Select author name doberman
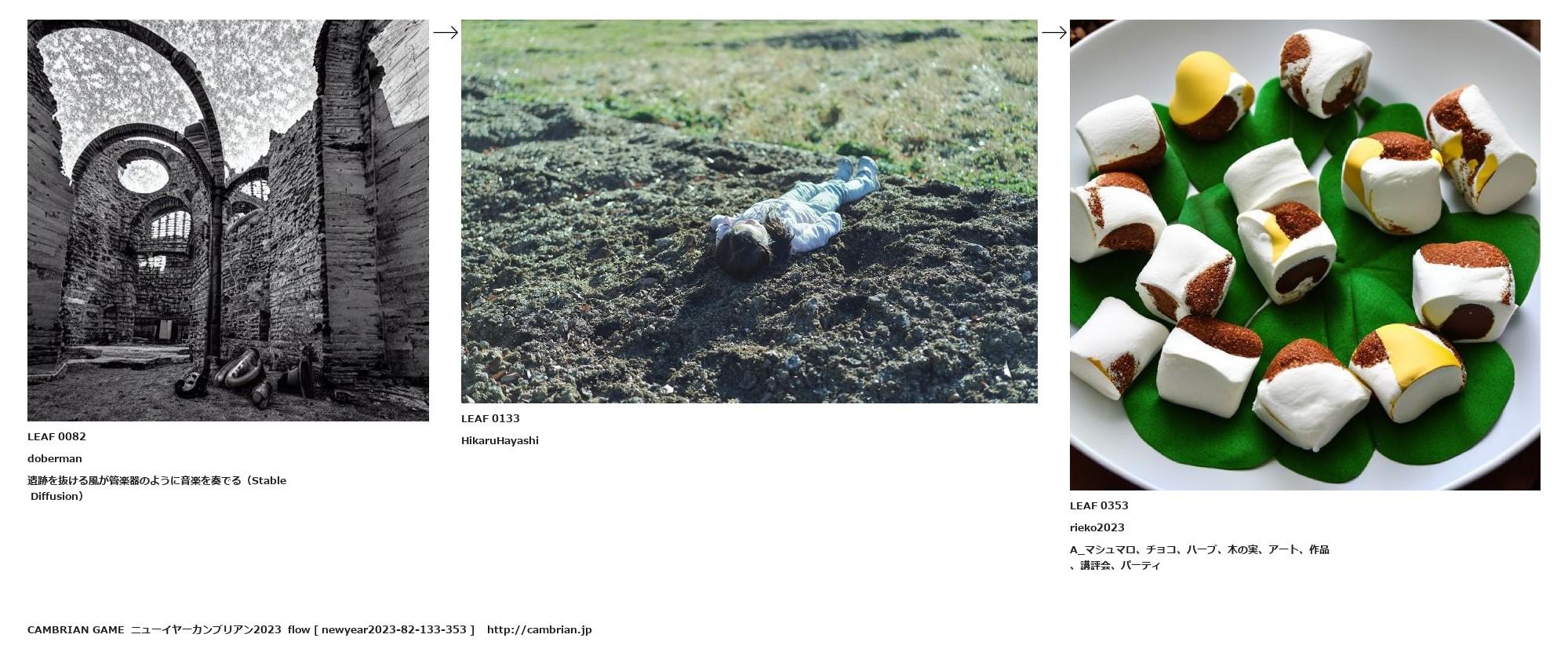Image resolution: width=1568 pixels, height=649 pixels. tap(55, 458)
